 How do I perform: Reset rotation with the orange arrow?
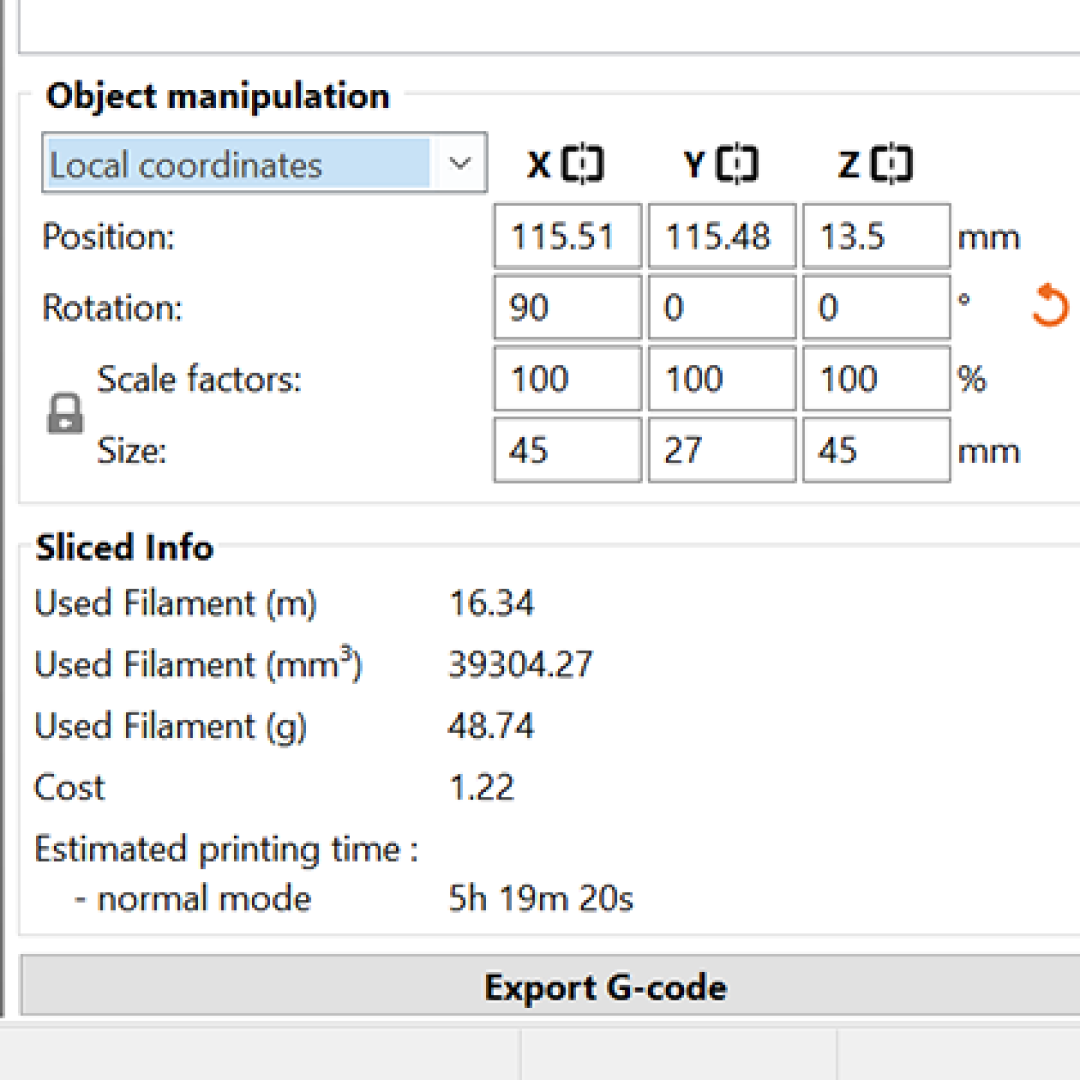click(x=1050, y=304)
